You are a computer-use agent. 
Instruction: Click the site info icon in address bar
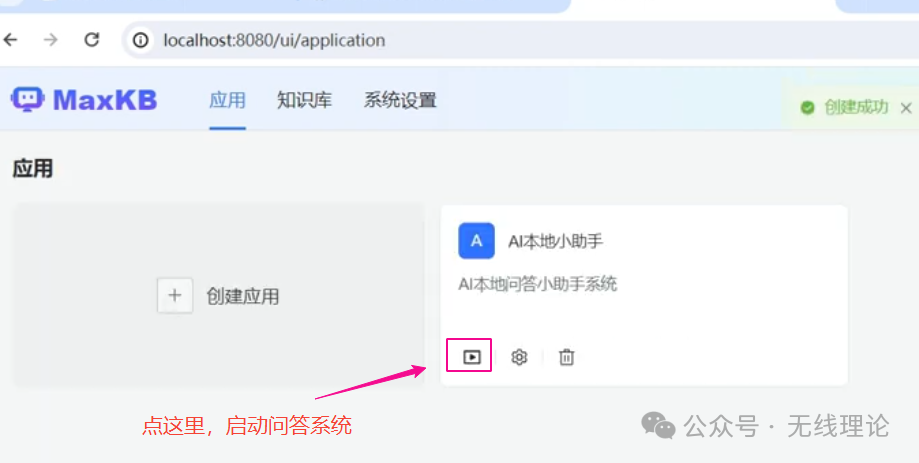click(140, 40)
